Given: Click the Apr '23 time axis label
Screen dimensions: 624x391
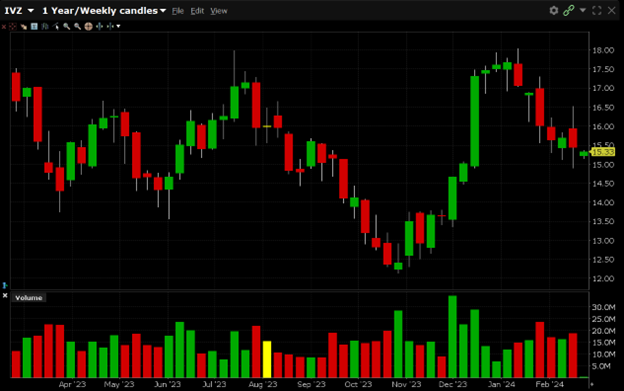Looking at the screenshot, I should tap(72, 384).
